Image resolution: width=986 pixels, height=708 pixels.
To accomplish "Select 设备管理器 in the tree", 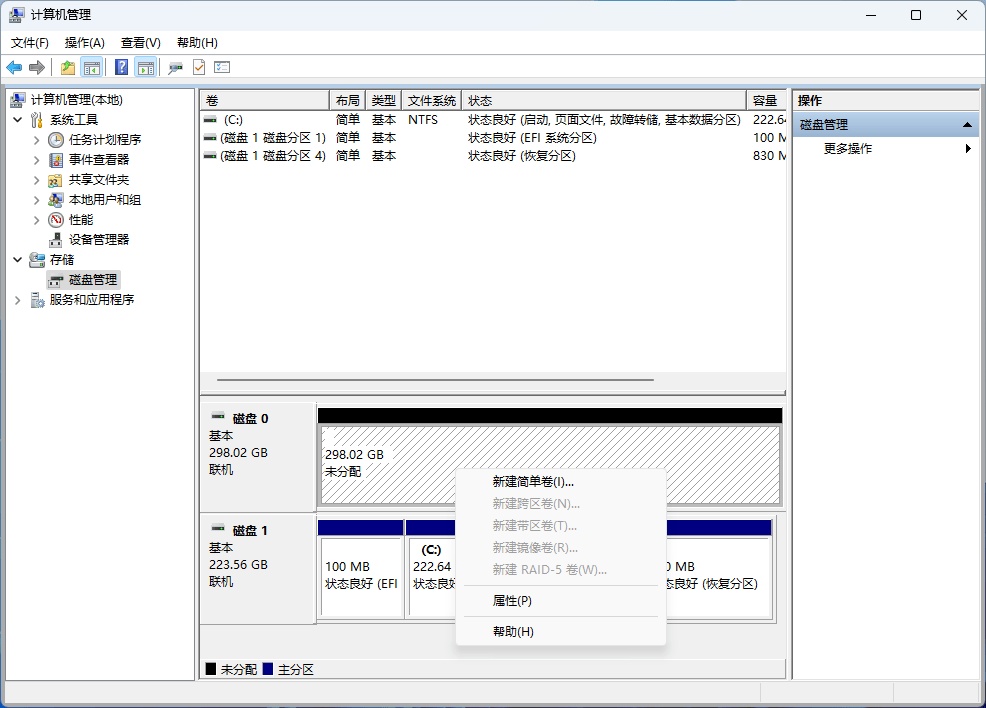I will click(x=98, y=240).
